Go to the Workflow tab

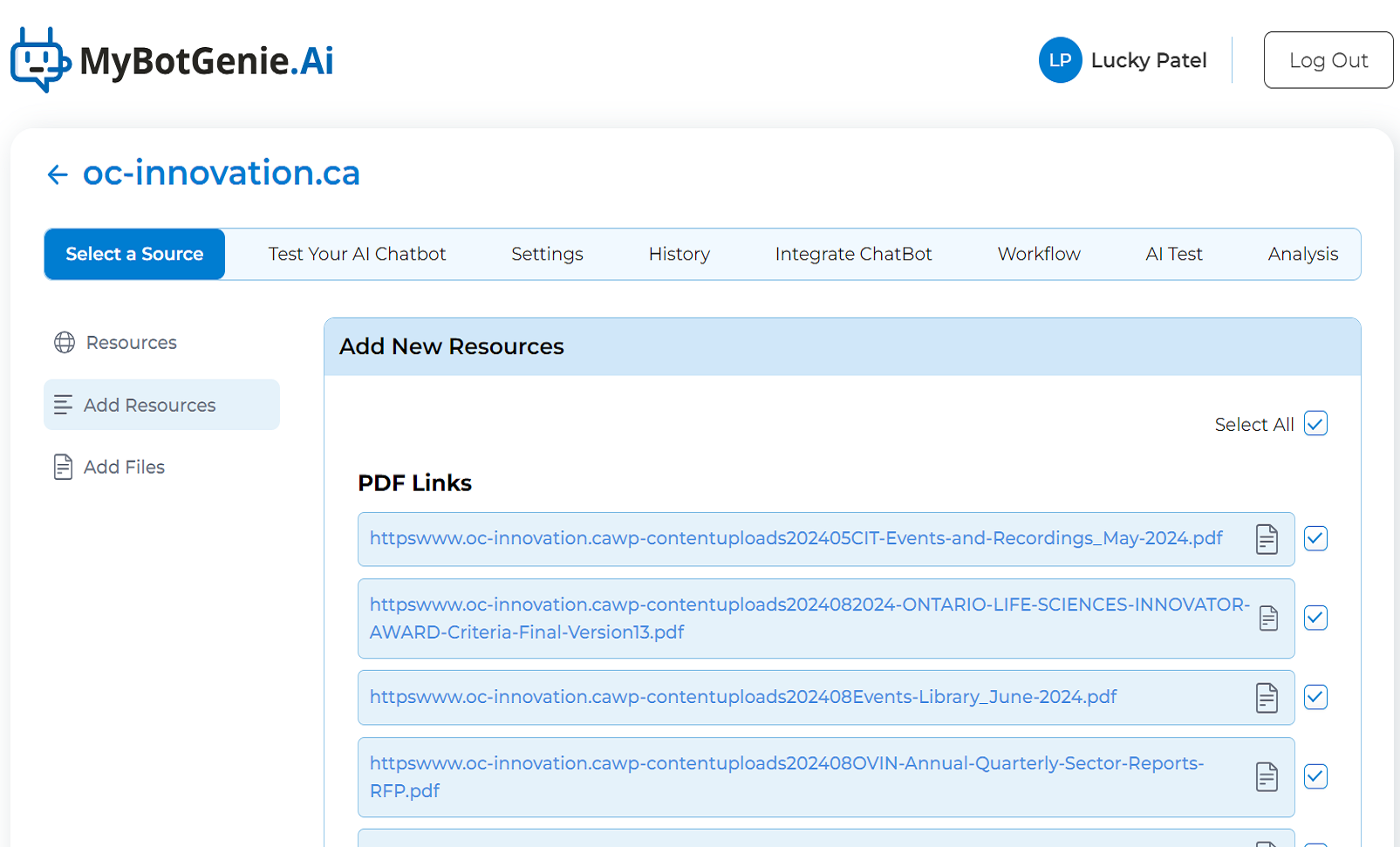pos(1038,254)
